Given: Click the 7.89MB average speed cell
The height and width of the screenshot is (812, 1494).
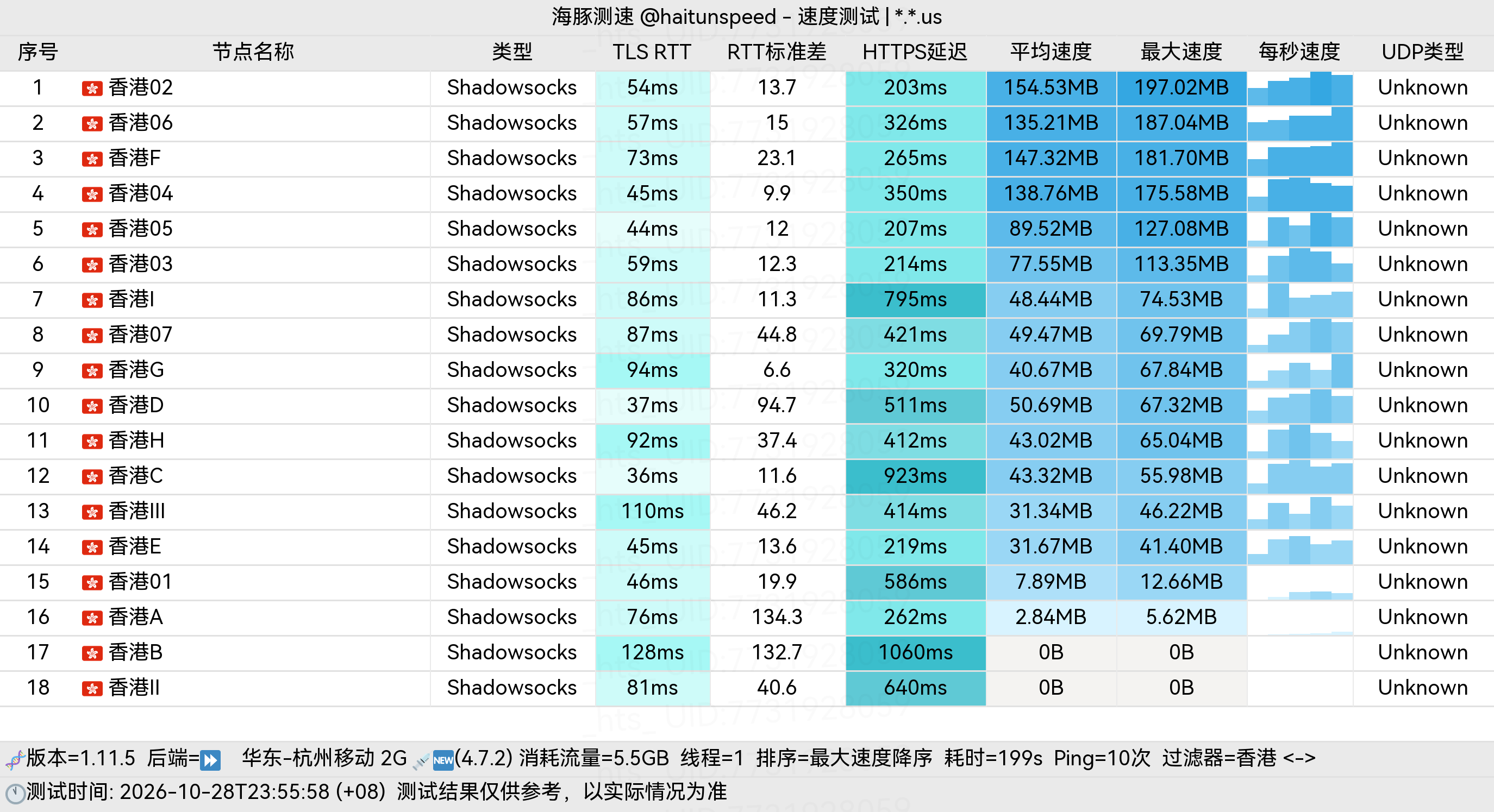Looking at the screenshot, I should (1051, 582).
